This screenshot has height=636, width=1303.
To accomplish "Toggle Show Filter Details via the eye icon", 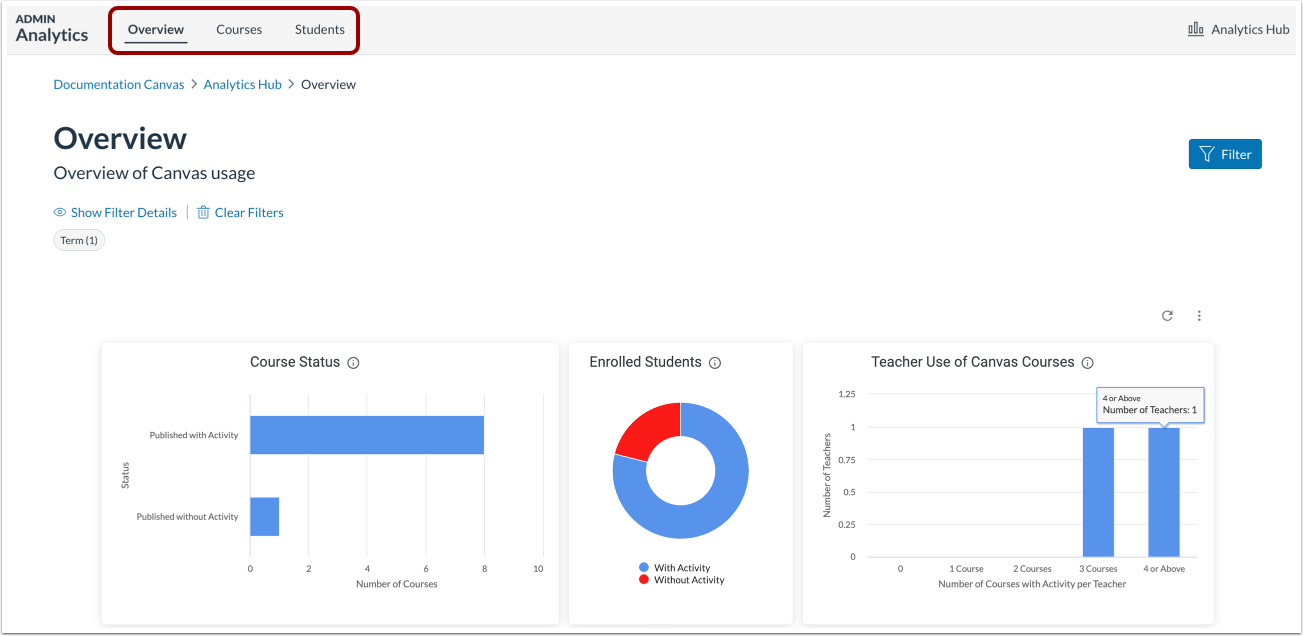I will 60,212.
